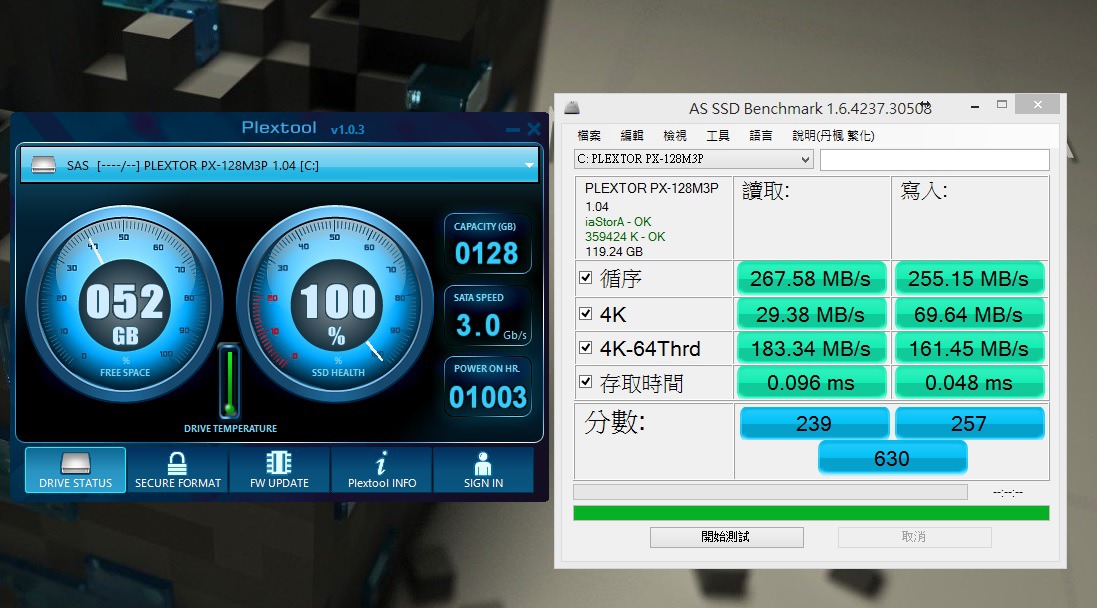
Task: Open the FW Update tab in Plextool
Action: click(x=279, y=469)
